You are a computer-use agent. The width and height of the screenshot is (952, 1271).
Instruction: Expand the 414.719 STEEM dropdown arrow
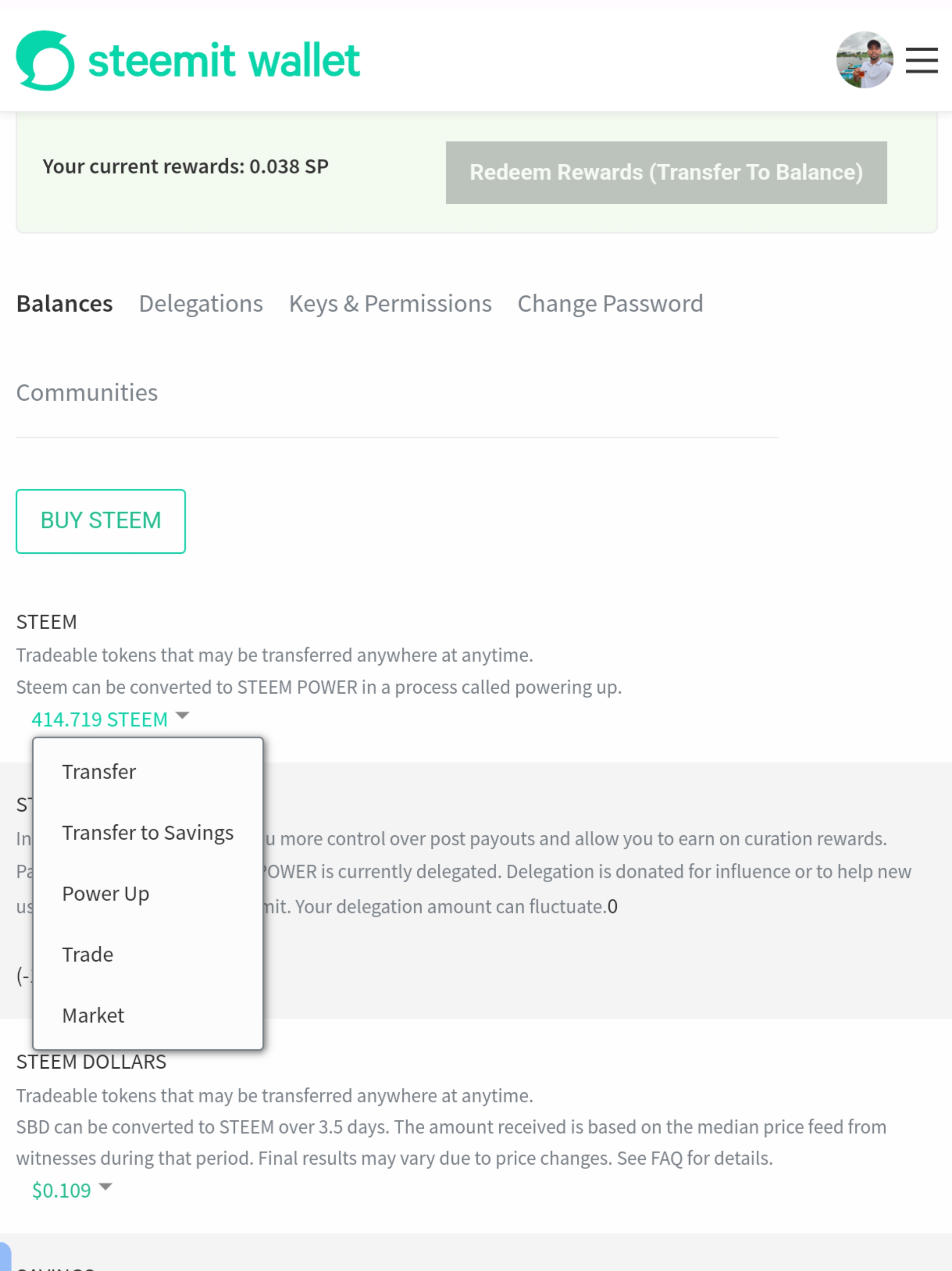pos(182,715)
